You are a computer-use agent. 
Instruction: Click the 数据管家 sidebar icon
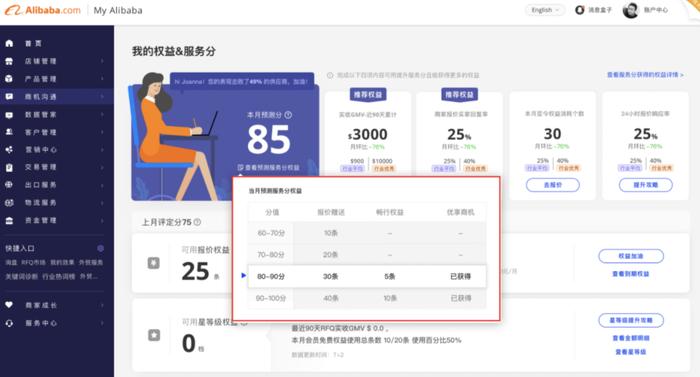pyautogui.click(x=9, y=115)
